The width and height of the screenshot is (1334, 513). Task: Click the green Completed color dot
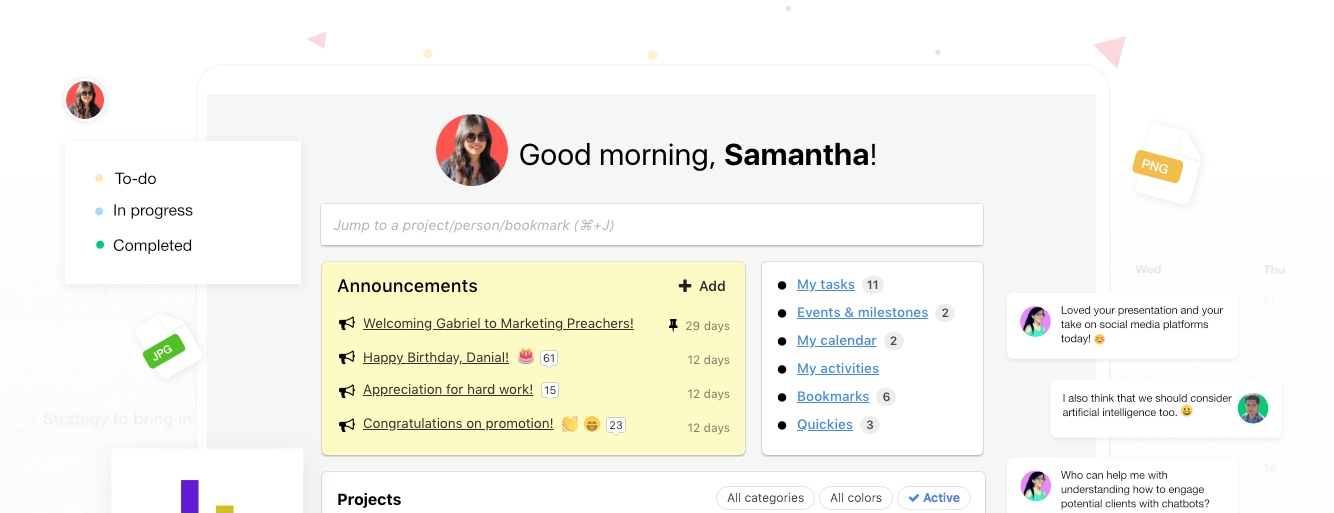coord(99,245)
